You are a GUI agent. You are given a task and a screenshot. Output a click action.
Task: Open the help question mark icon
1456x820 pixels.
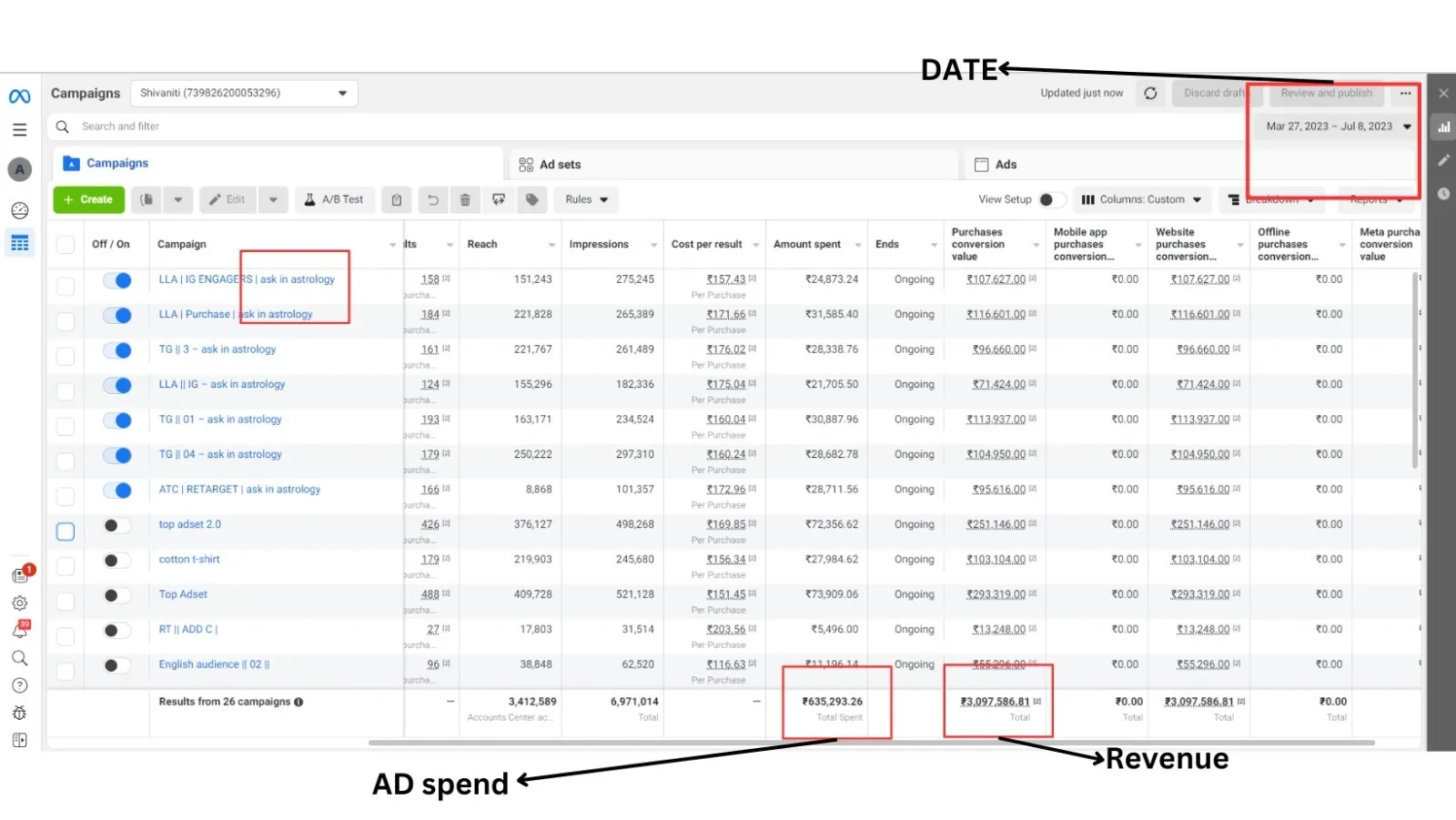pos(19,685)
